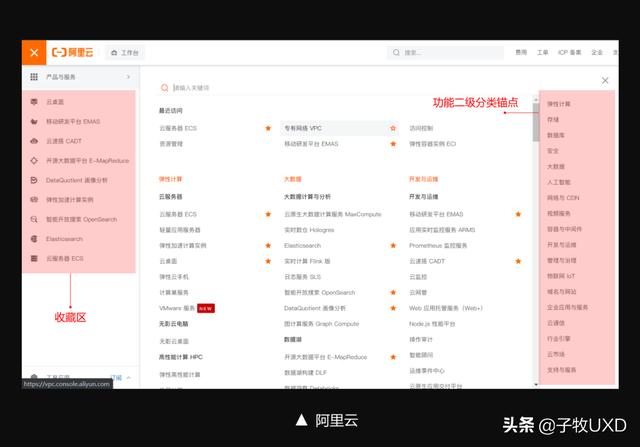Viewport: 640px width, 447px height.
Task: Open 图计算服务 Graph Compute link
Action: tap(322, 324)
